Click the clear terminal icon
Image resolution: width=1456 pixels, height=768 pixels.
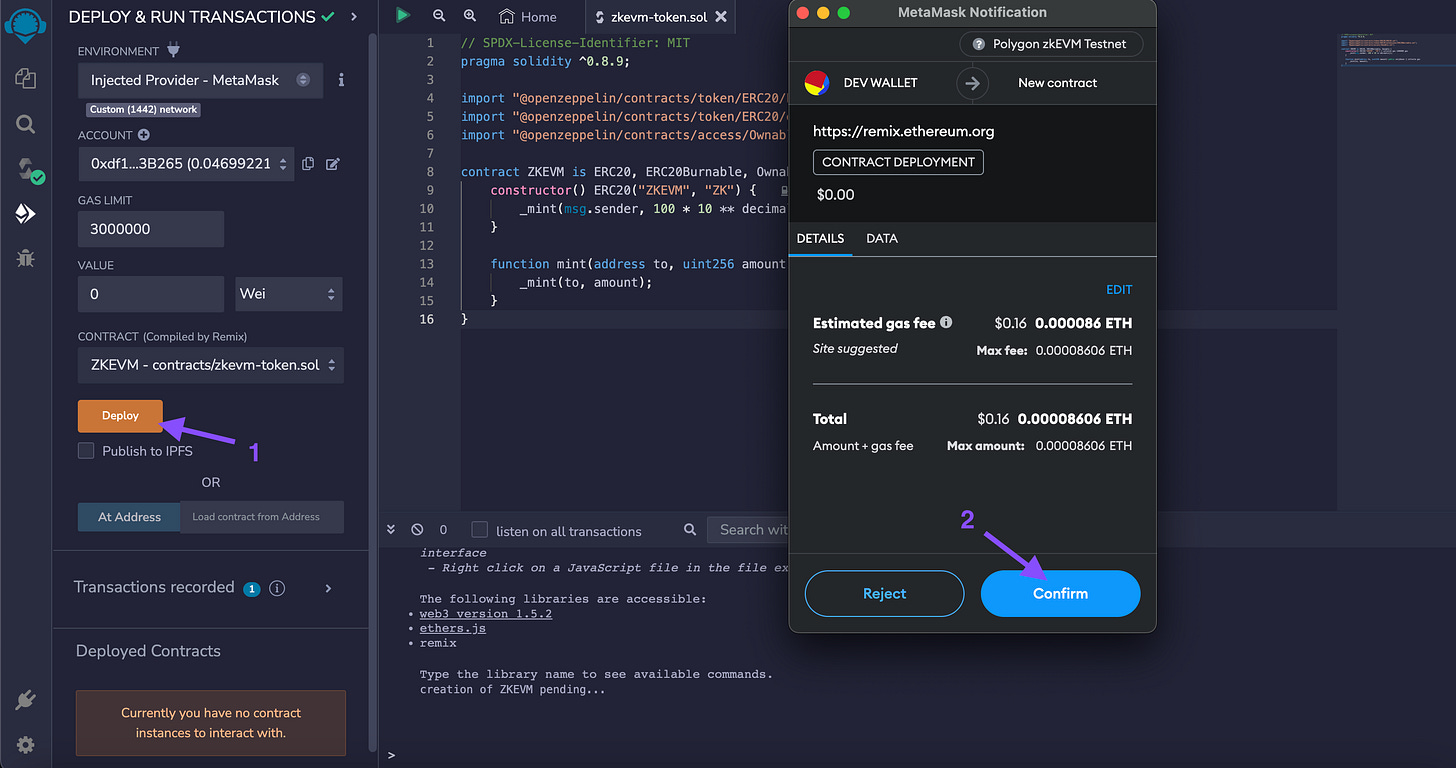[x=417, y=530]
